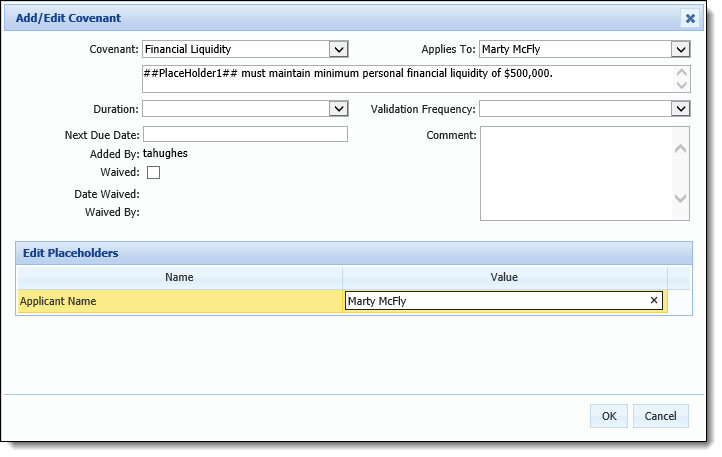
Task: Confirm with the OK button
Action: click(x=609, y=416)
